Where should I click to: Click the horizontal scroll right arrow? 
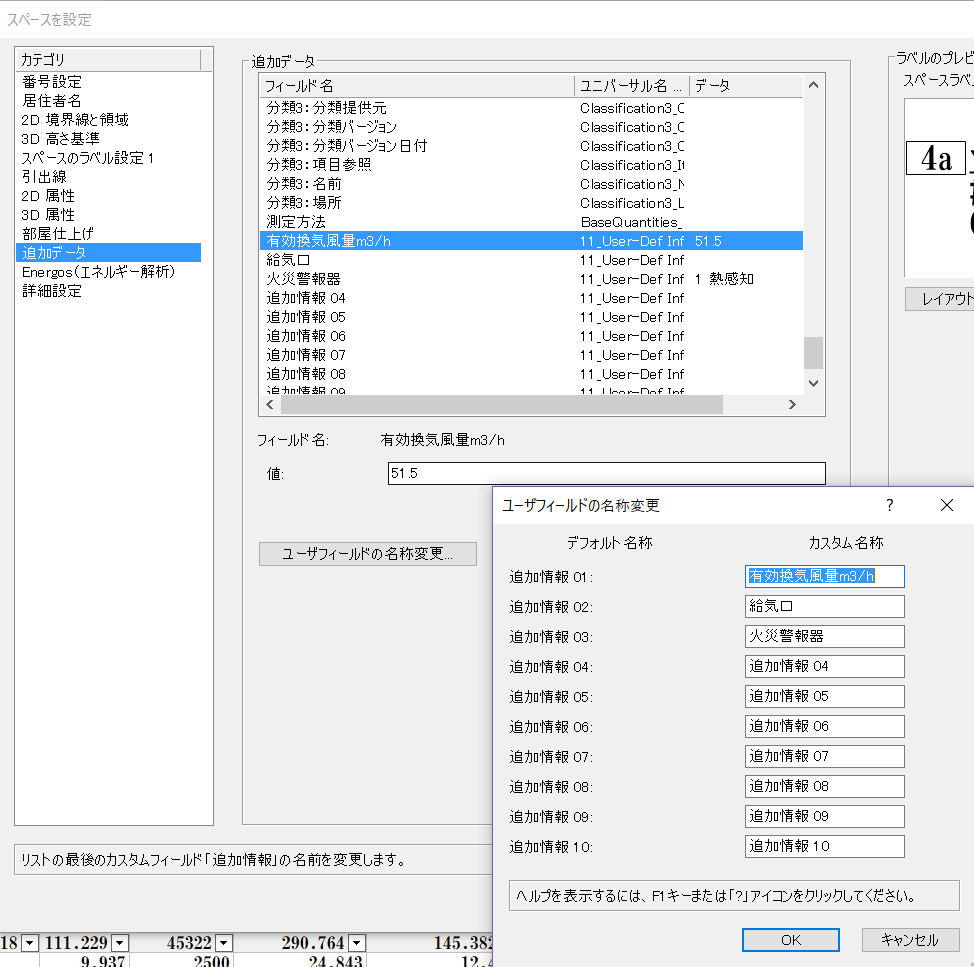791,405
